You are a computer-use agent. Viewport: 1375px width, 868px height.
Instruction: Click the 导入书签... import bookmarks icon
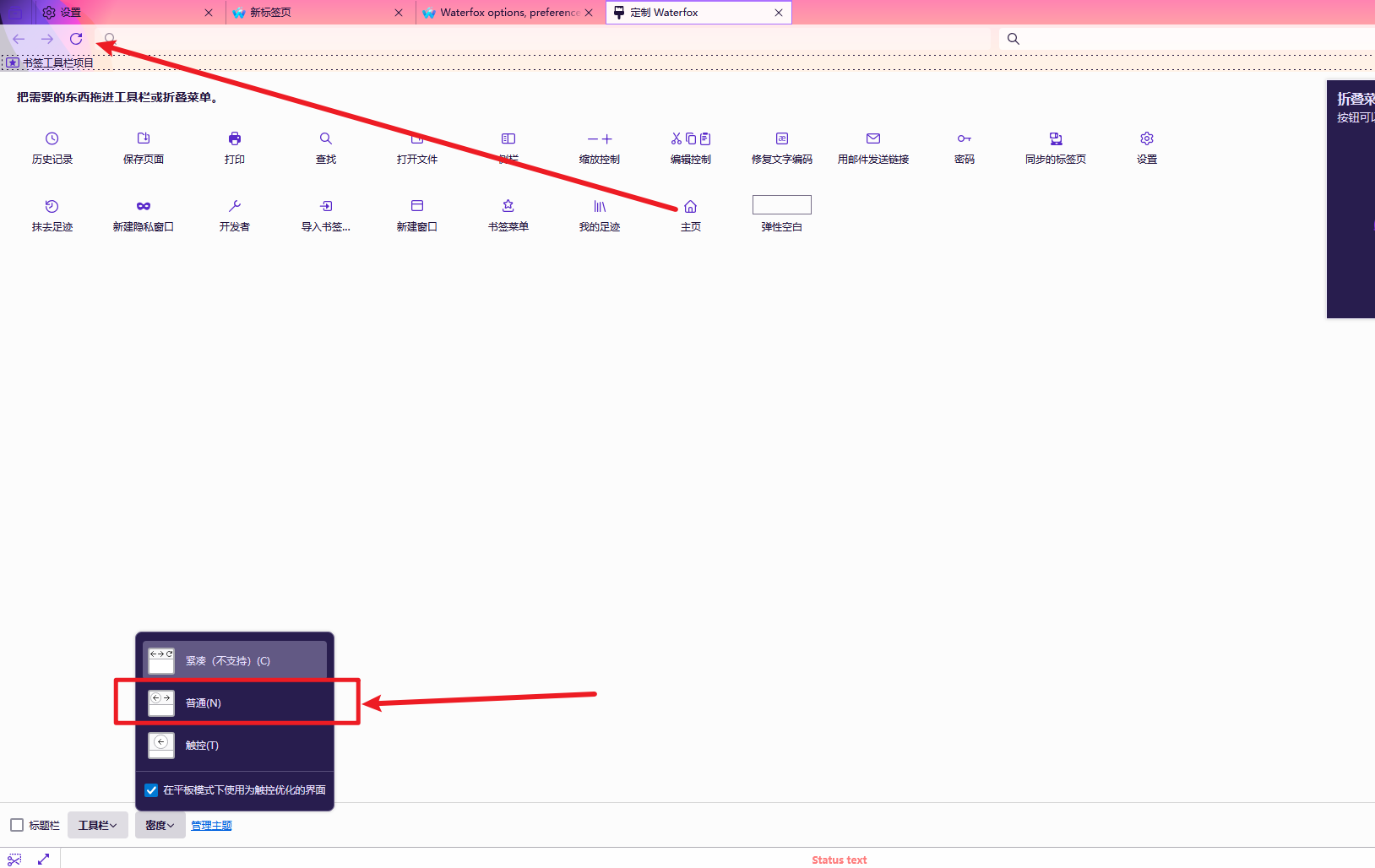coord(326,206)
